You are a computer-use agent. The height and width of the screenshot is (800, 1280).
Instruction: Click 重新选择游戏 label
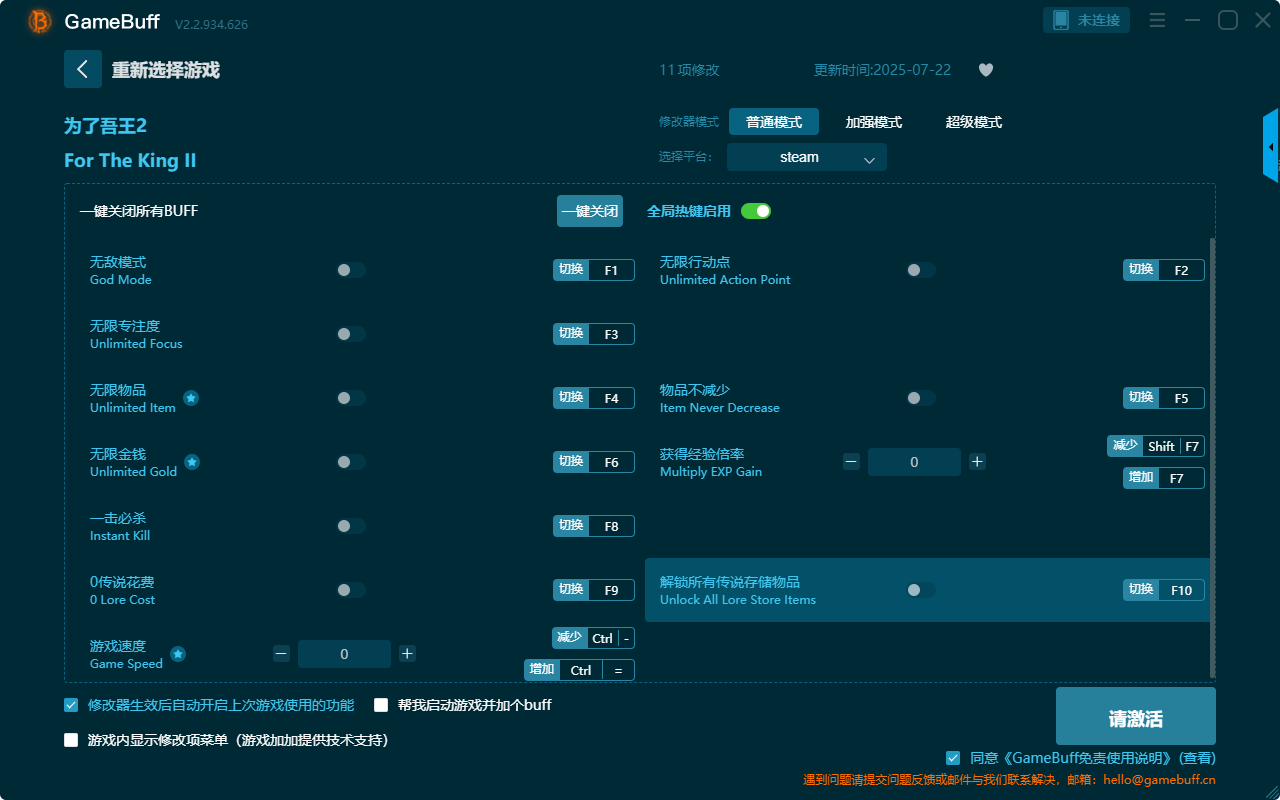[166, 70]
